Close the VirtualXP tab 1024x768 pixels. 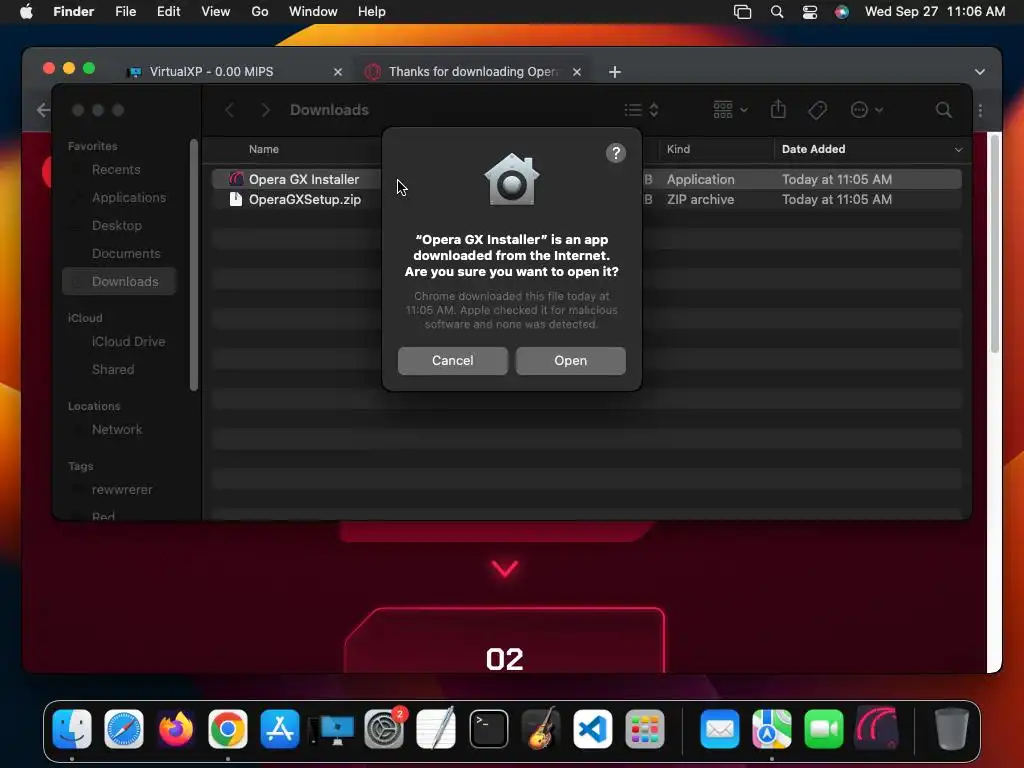[x=338, y=72]
